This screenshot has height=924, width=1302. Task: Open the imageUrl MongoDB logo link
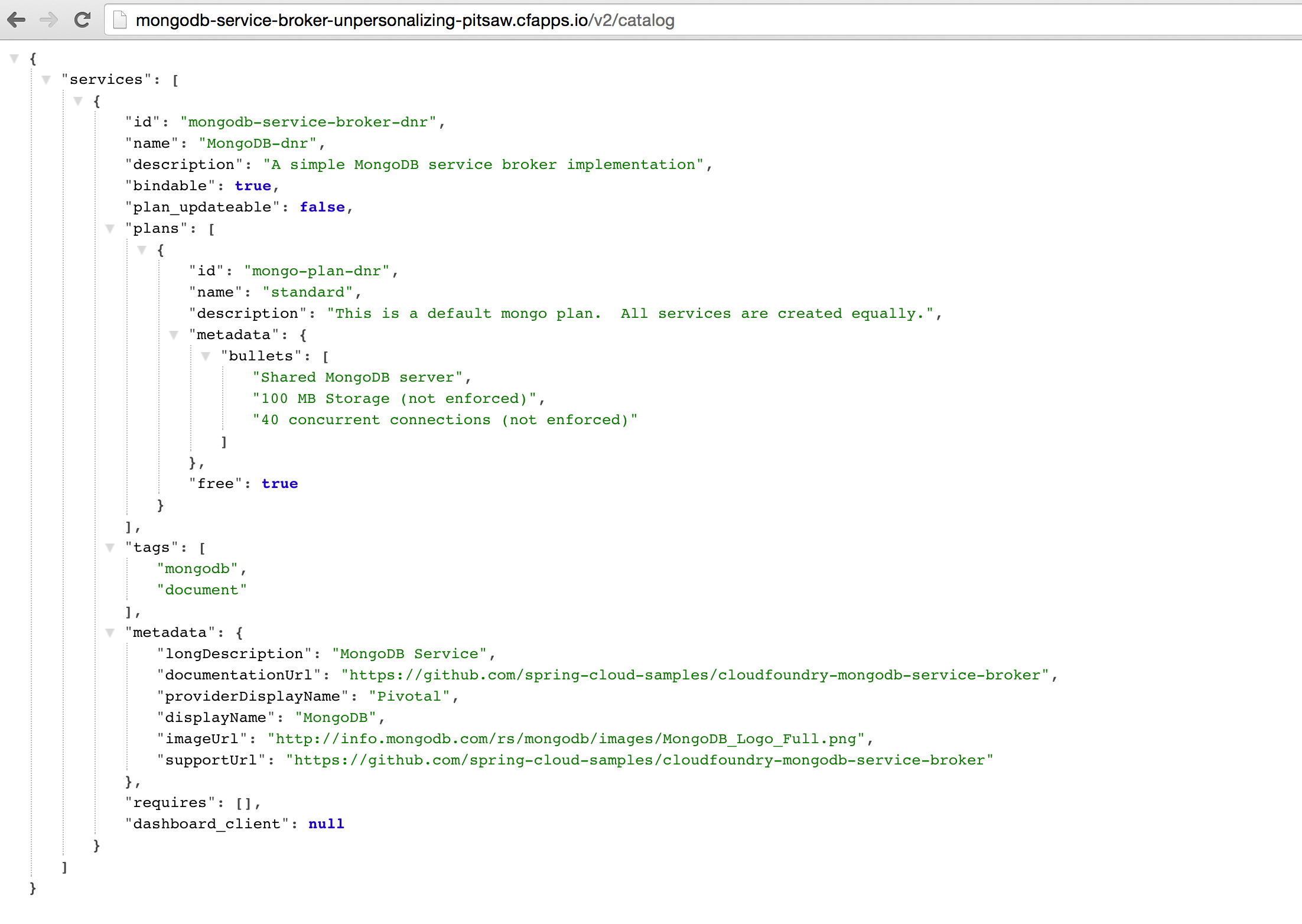point(566,739)
